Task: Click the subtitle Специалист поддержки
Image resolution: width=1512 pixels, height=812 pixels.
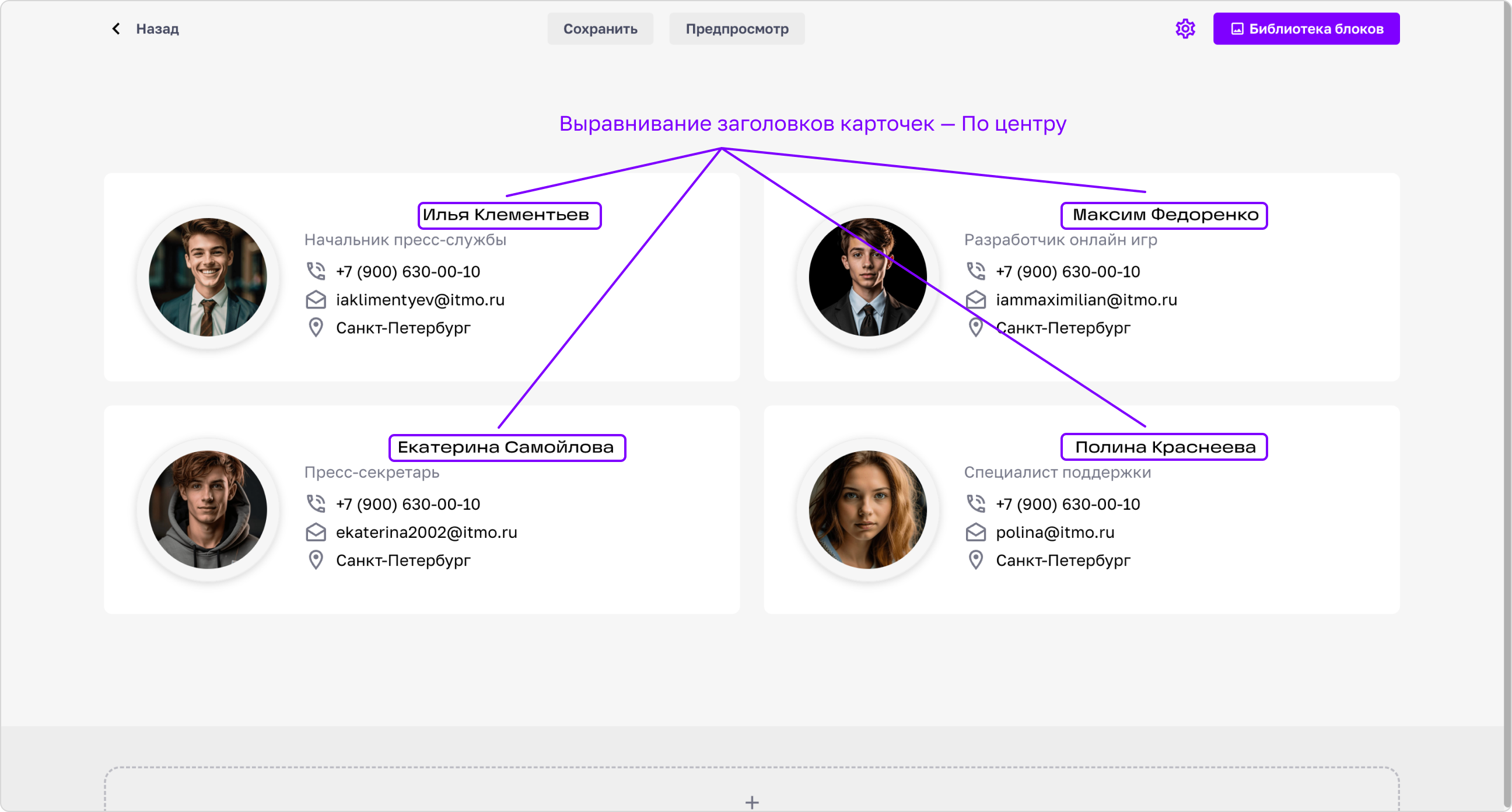Action: tap(1057, 472)
